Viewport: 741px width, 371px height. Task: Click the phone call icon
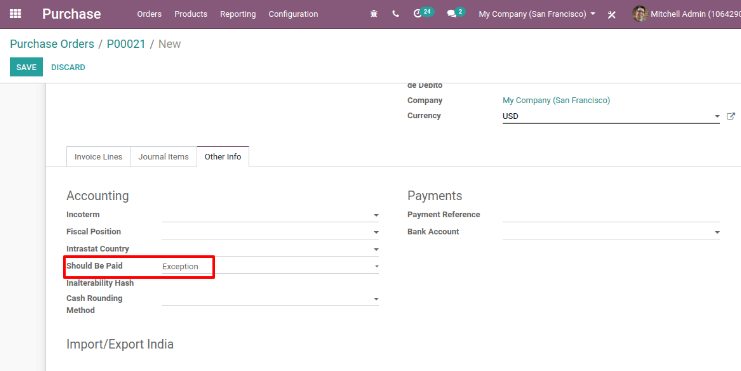[x=396, y=14]
